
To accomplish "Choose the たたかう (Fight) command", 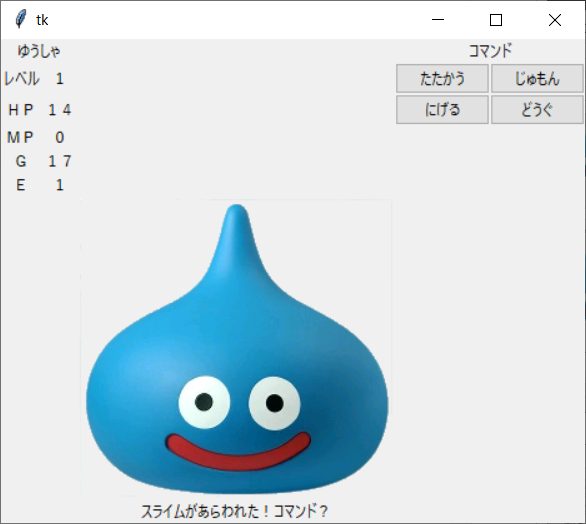I will tap(442, 78).
